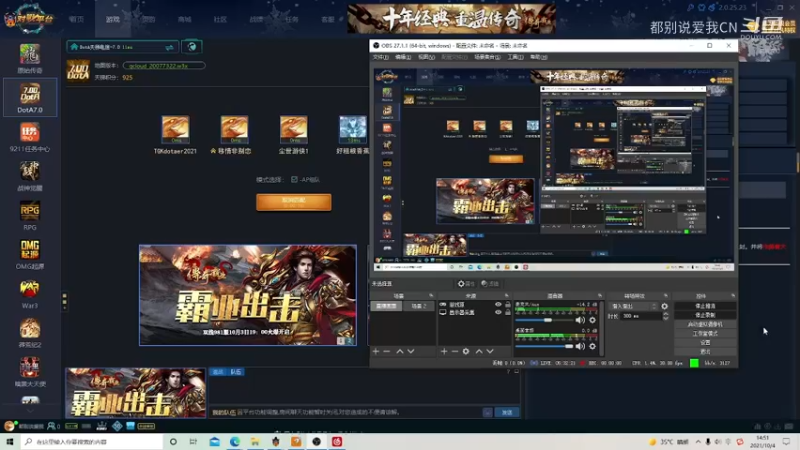
Task: Remove the selected scene with the minus icon in OBS
Action: (x=387, y=352)
